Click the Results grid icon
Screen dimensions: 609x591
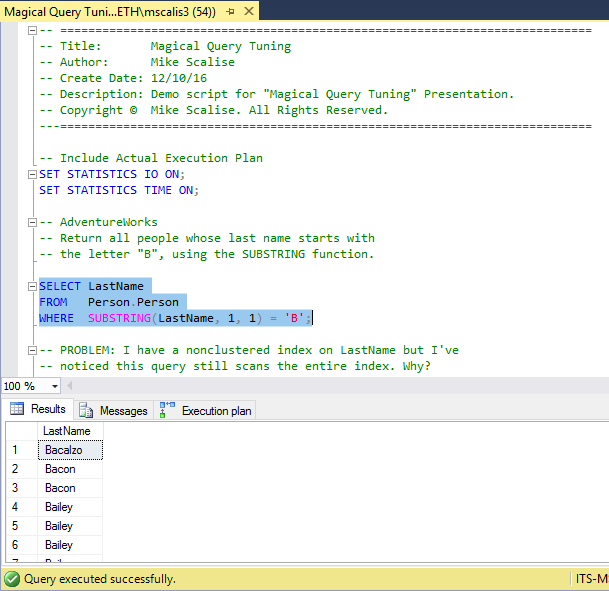pyautogui.click(x=17, y=408)
